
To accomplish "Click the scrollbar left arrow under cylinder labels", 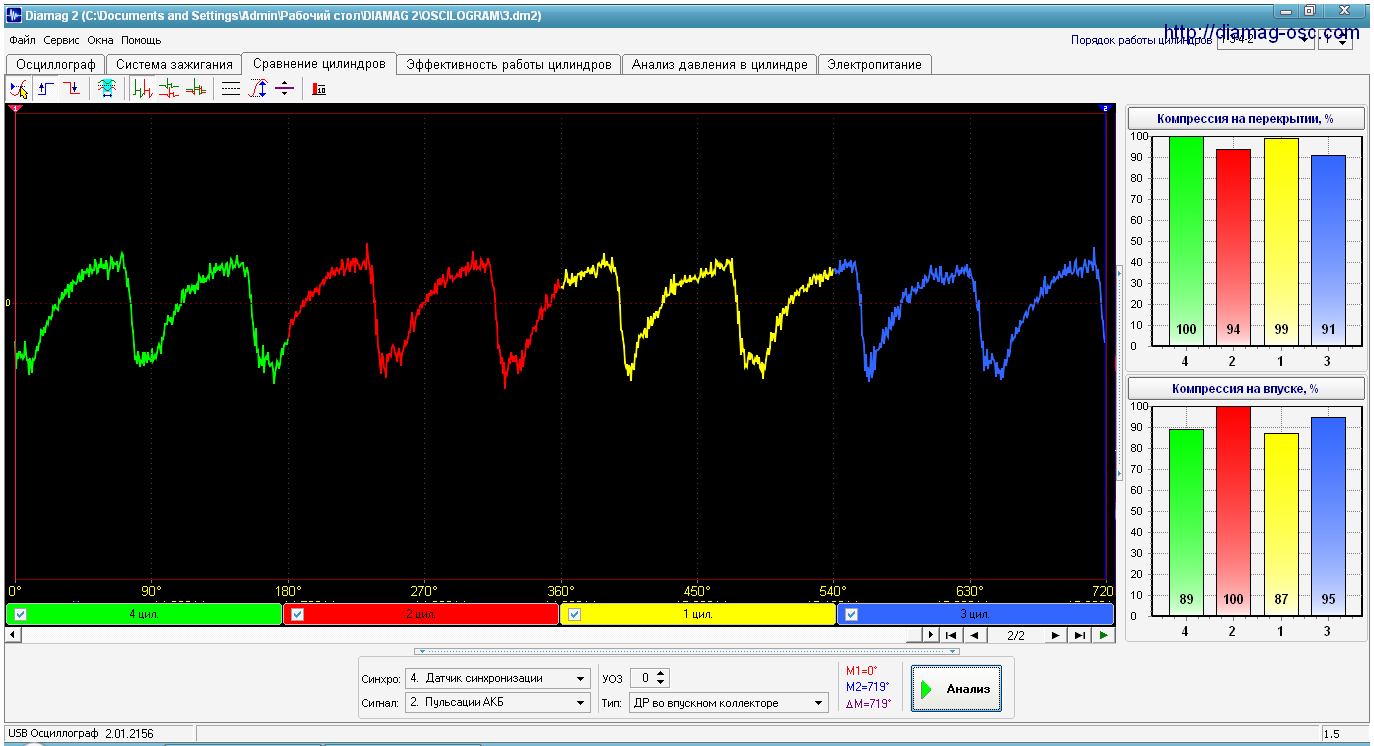I will tap(13, 635).
